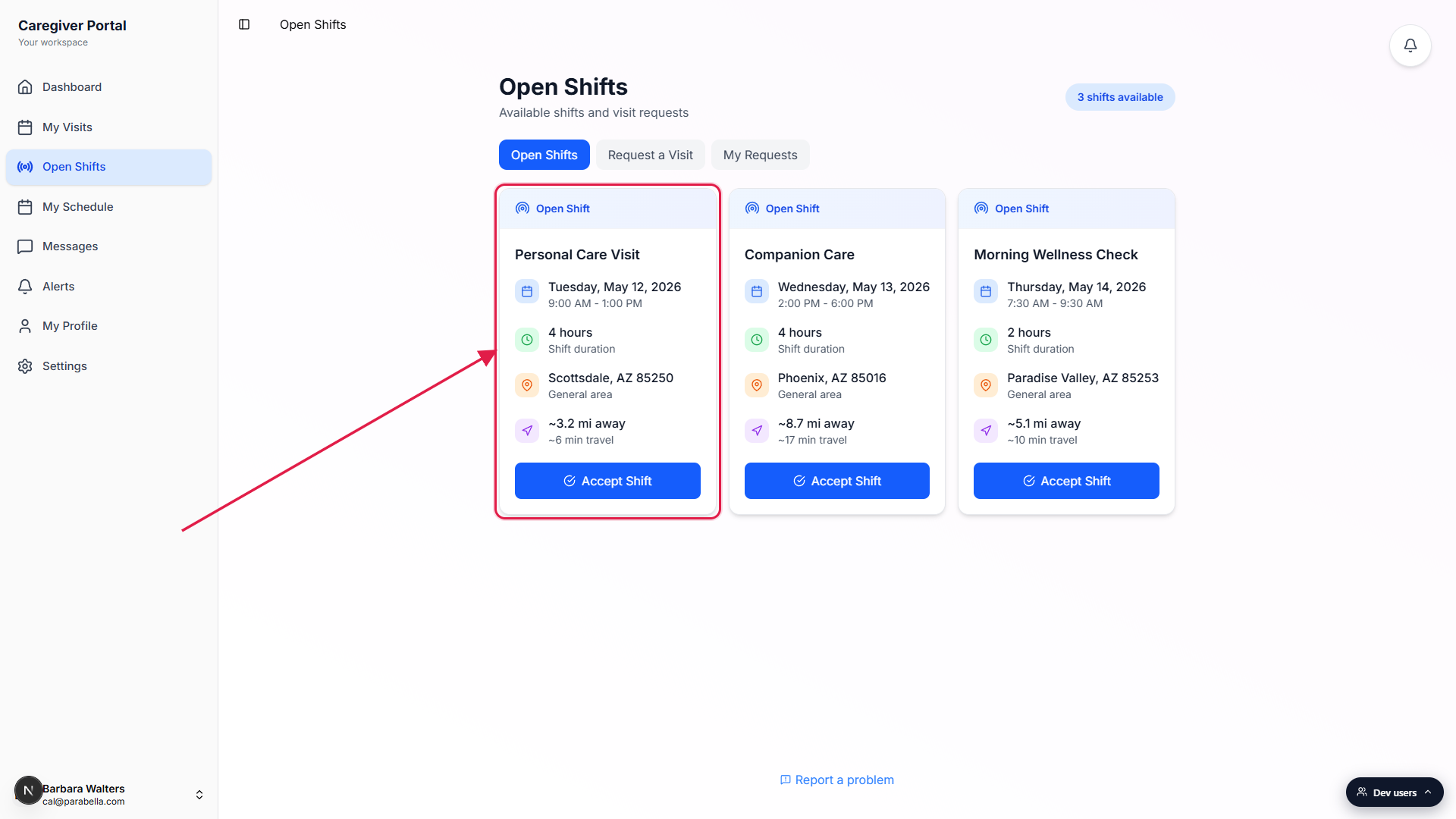1456x819 pixels.
Task: Click location pin icon beside Paradise Valley
Action: [986, 385]
